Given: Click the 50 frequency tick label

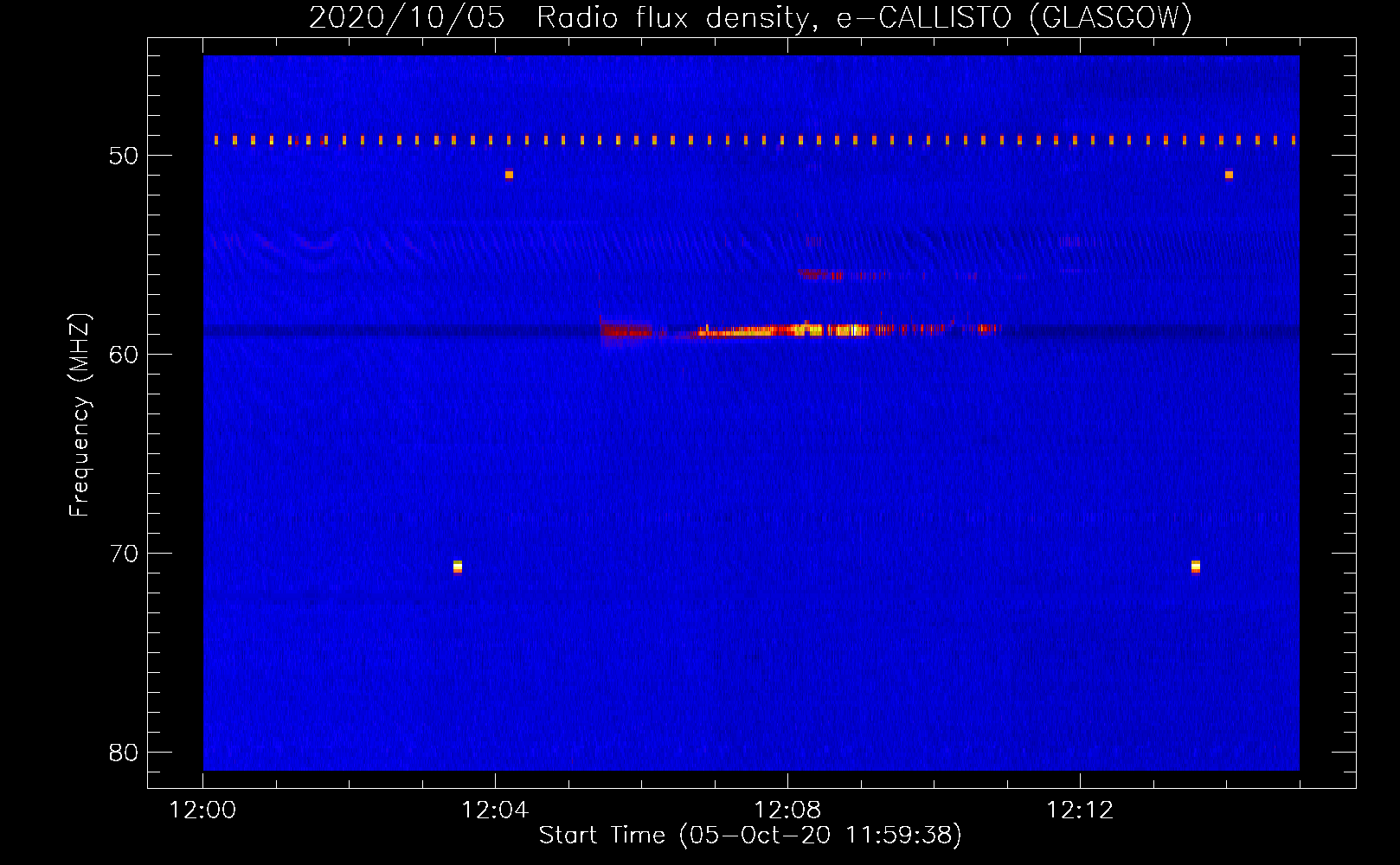Looking at the screenshot, I should point(124,156).
